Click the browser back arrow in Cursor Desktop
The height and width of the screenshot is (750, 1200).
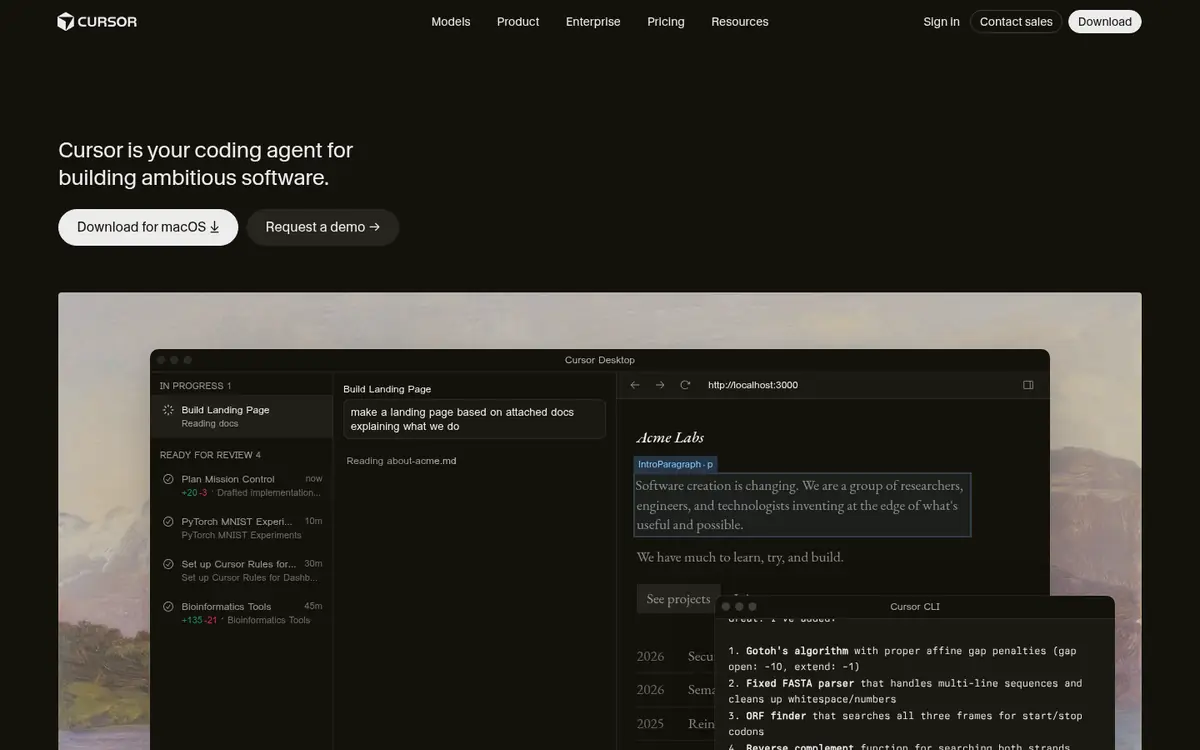coord(635,385)
